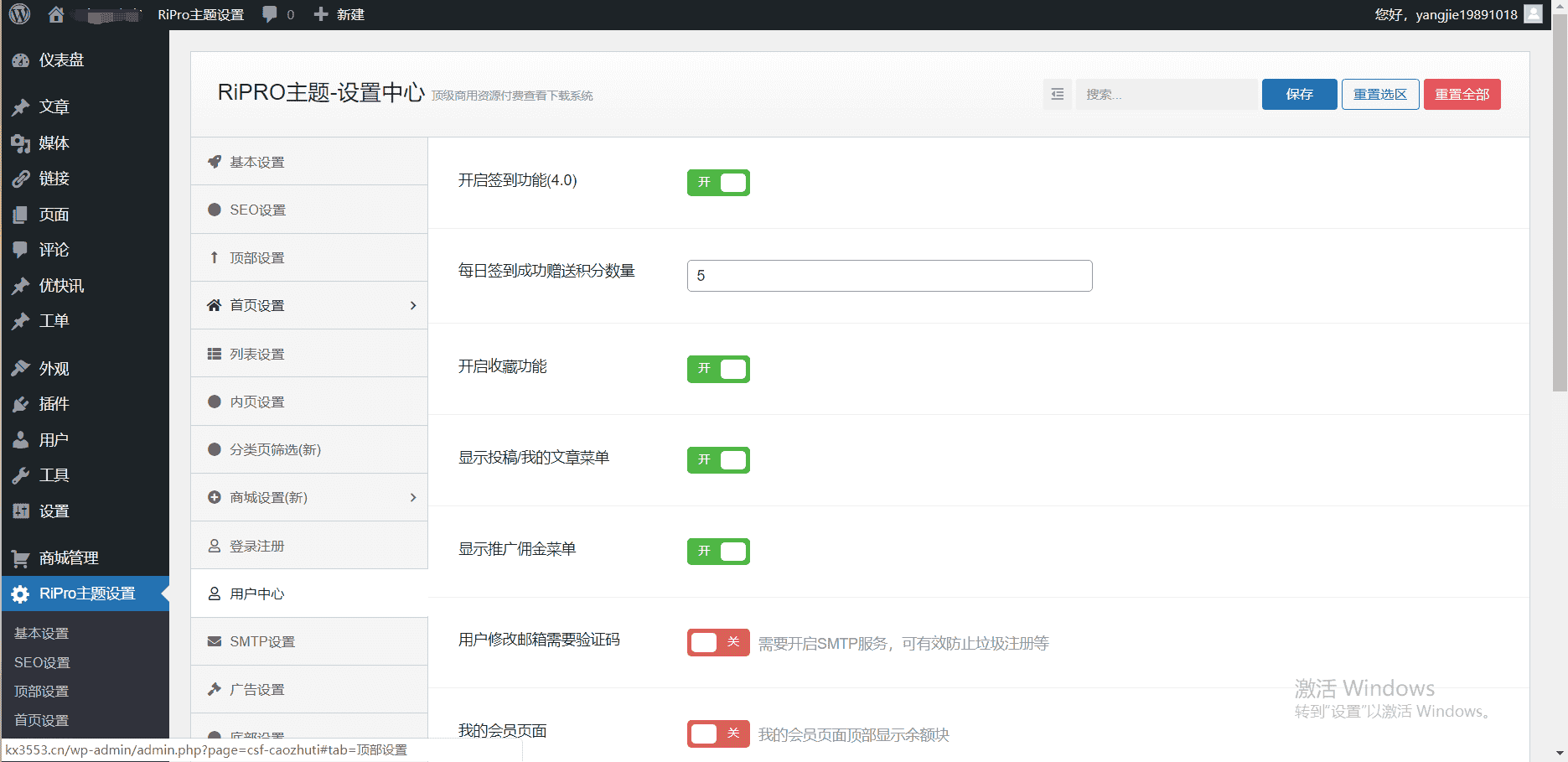Viewport: 1568px width, 762px height.
Task: Click the 评论 comment icon in sidebar
Action: (x=21, y=250)
